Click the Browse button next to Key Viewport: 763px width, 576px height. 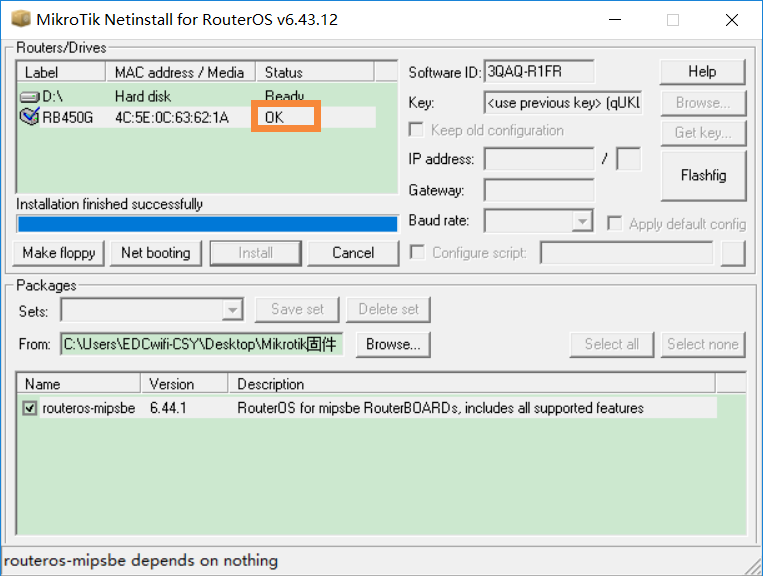point(703,103)
